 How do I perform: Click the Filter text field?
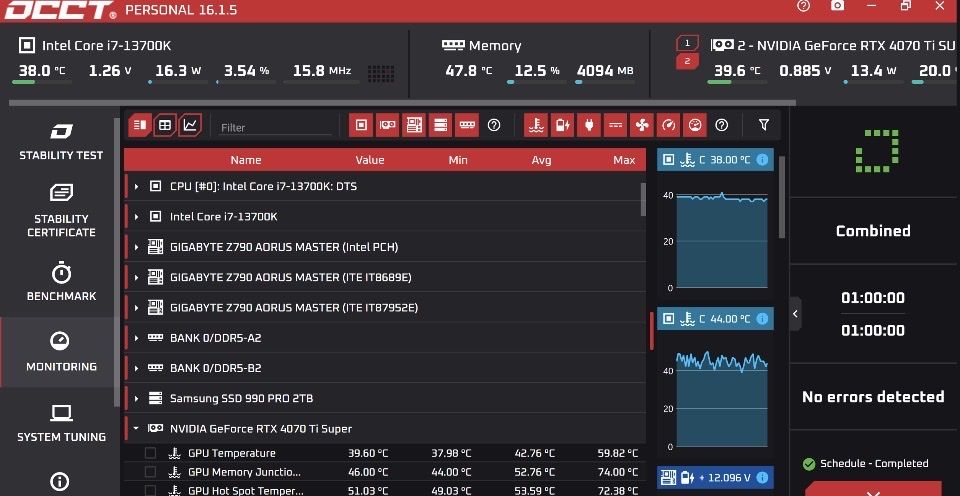point(275,128)
